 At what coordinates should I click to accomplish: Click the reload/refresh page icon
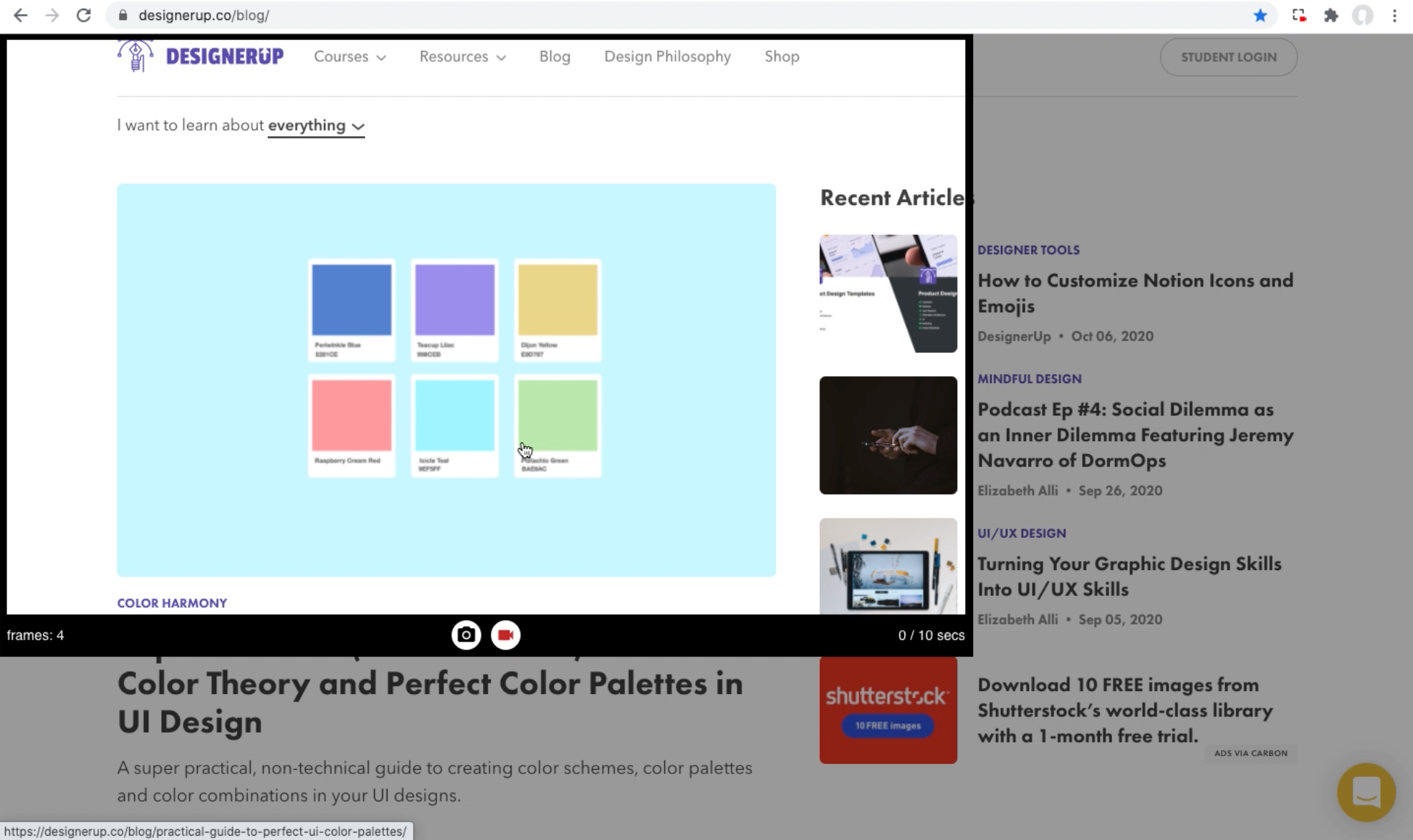tap(84, 16)
